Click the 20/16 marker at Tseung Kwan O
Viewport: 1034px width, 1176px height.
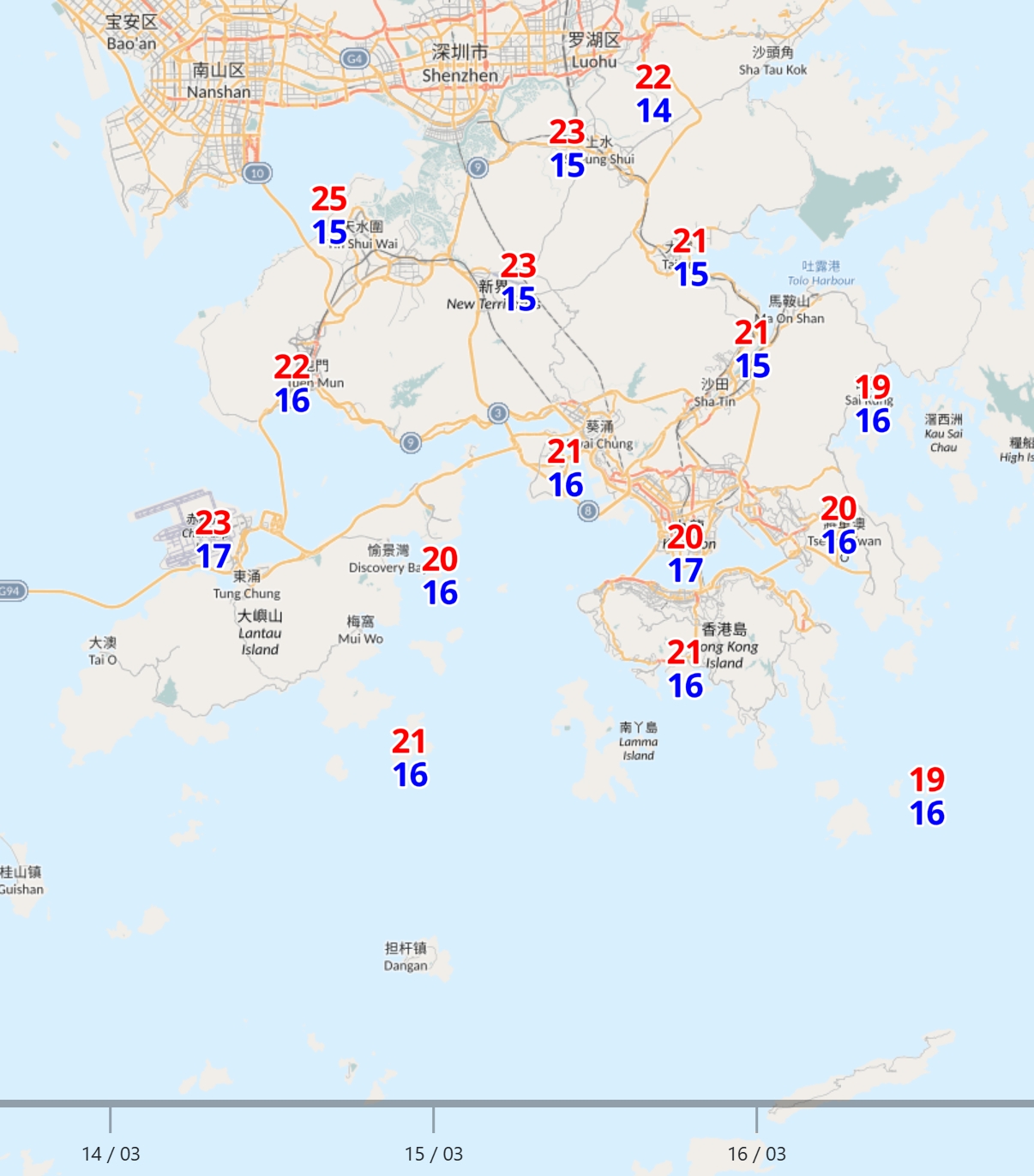(839, 525)
